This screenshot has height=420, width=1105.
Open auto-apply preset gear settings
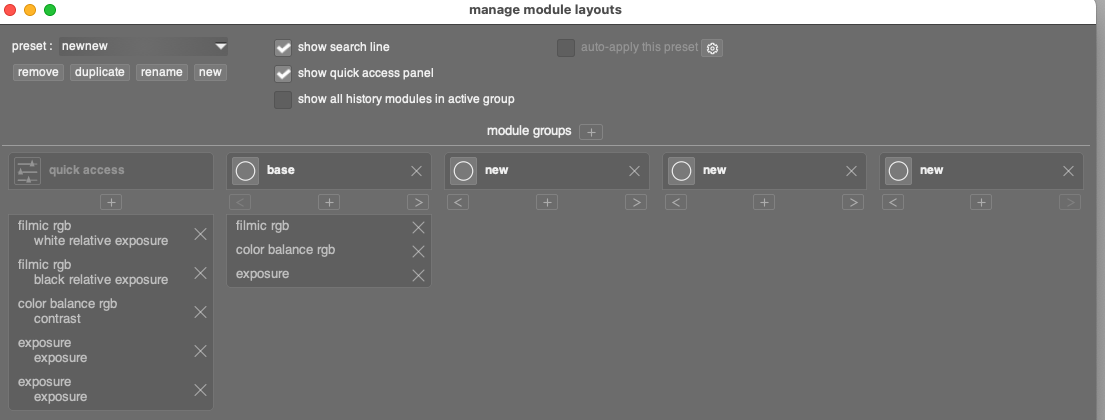click(712, 48)
